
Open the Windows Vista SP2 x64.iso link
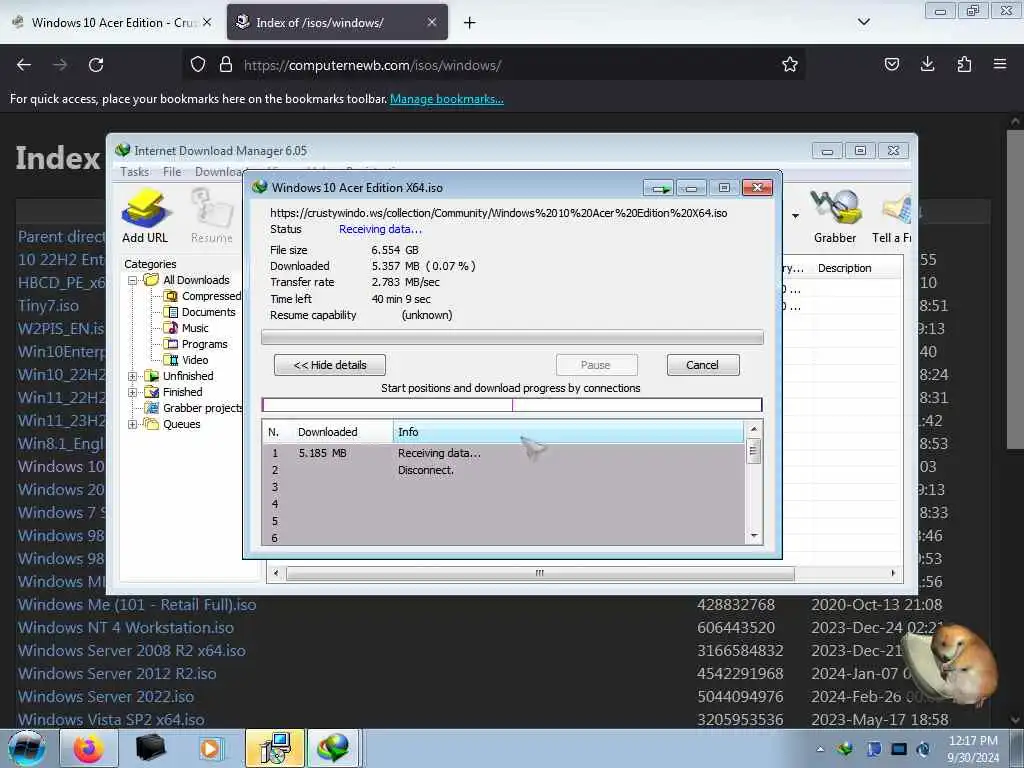(111, 720)
